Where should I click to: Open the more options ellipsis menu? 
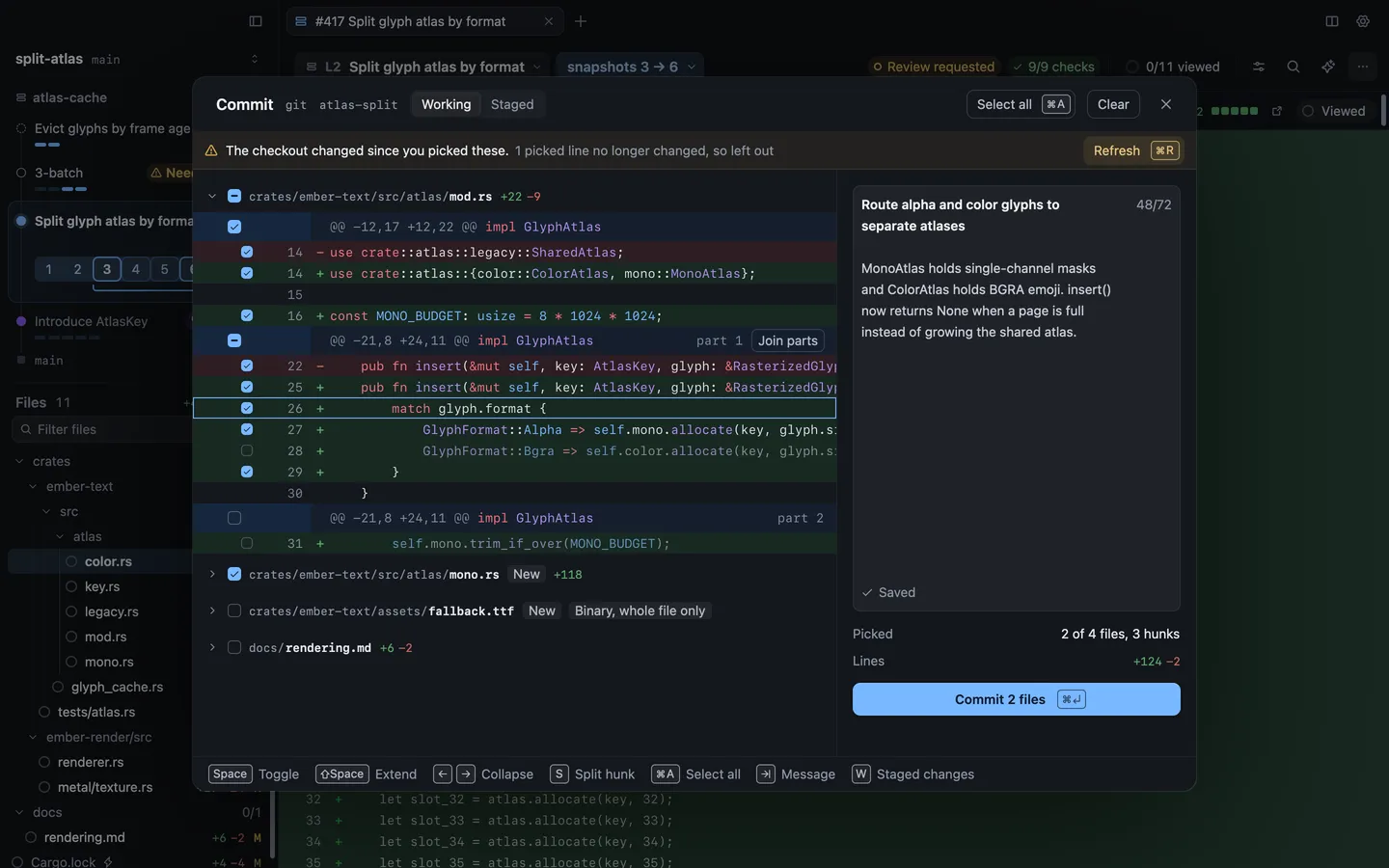[x=1363, y=67]
